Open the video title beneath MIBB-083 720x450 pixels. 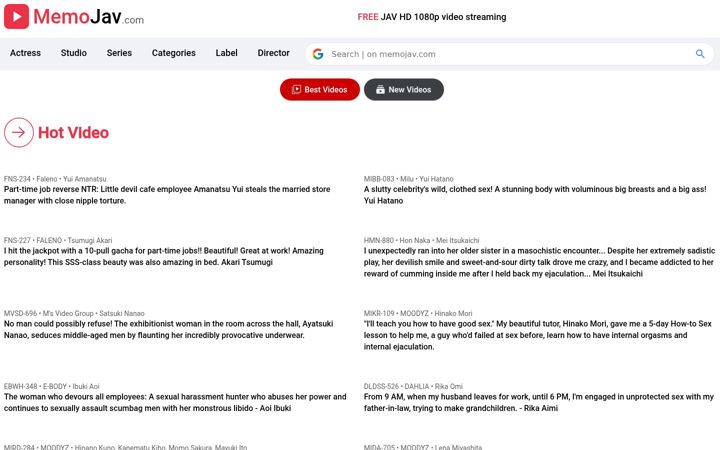tap(535, 195)
